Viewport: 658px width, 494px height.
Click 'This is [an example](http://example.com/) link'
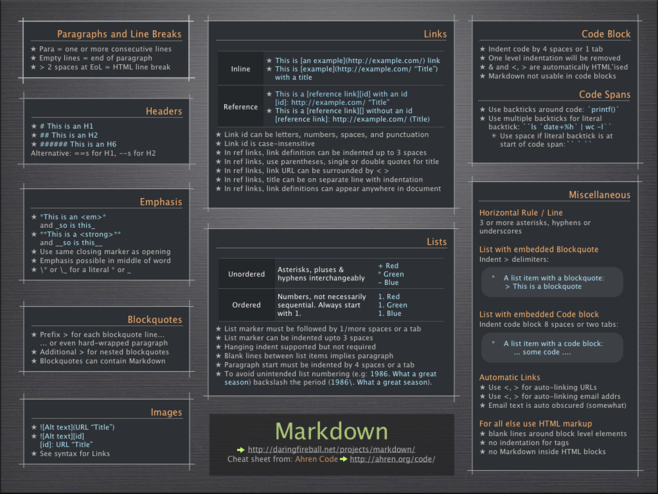[x=358, y=60]
